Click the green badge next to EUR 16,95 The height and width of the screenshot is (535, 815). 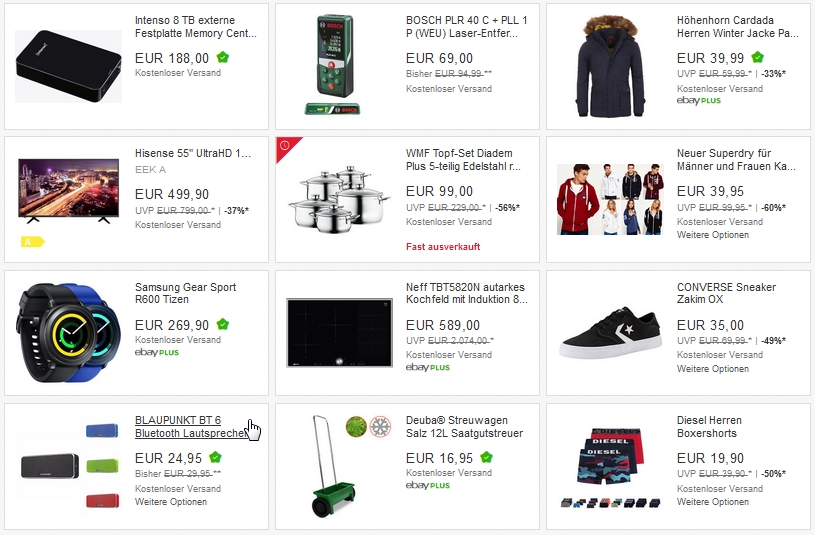(x=486, y=458)
